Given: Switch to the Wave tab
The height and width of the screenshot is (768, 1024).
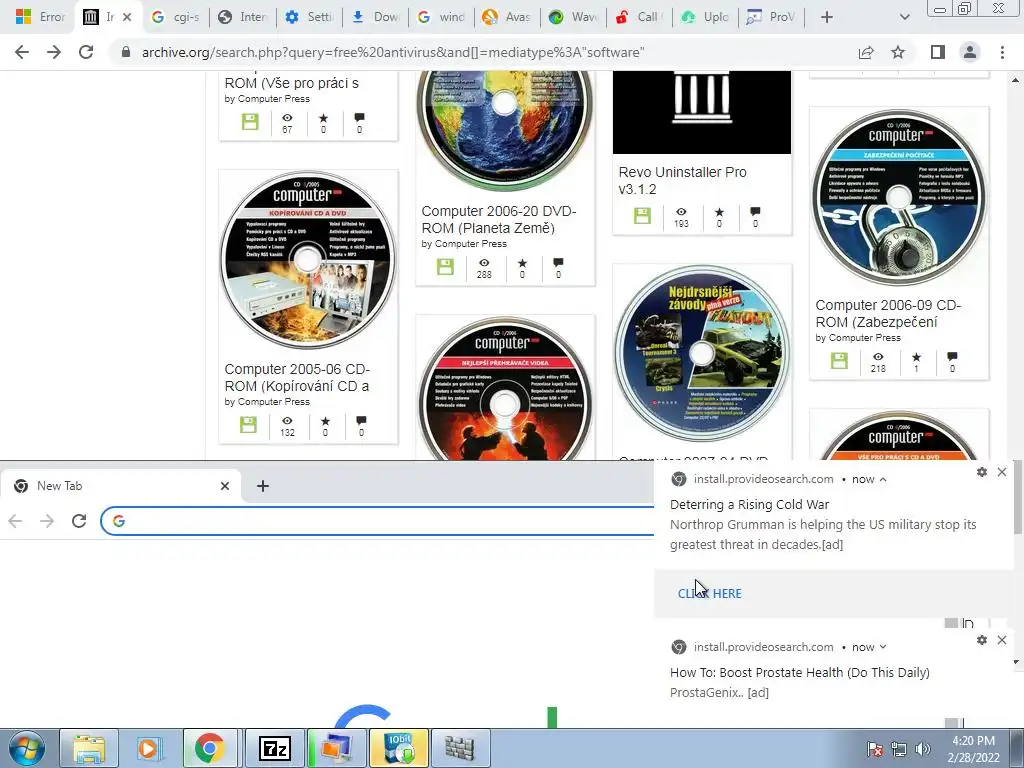Looking at the screenshot, I should click(573, 17).
